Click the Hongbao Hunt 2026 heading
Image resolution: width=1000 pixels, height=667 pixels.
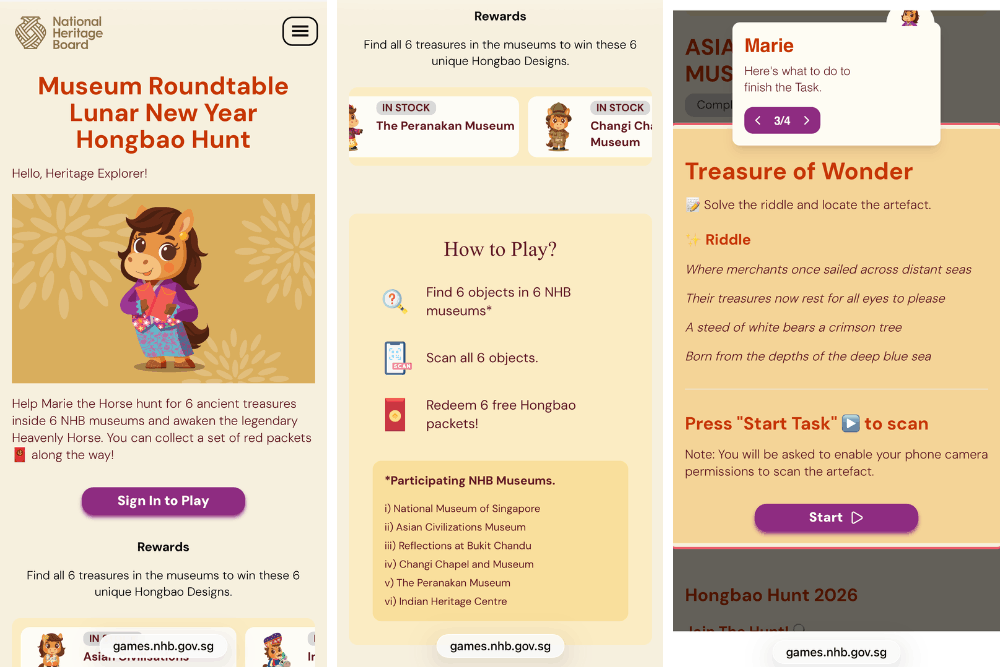point(771,595)
